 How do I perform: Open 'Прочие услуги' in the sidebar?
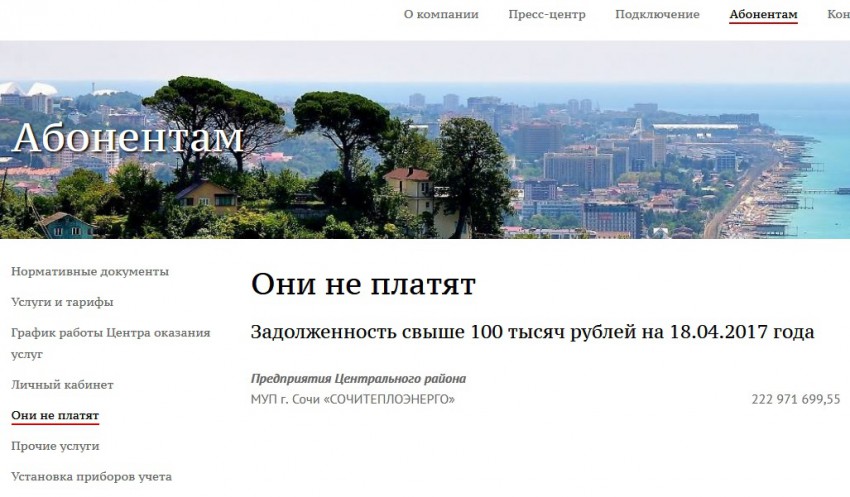tap(55, 446)
